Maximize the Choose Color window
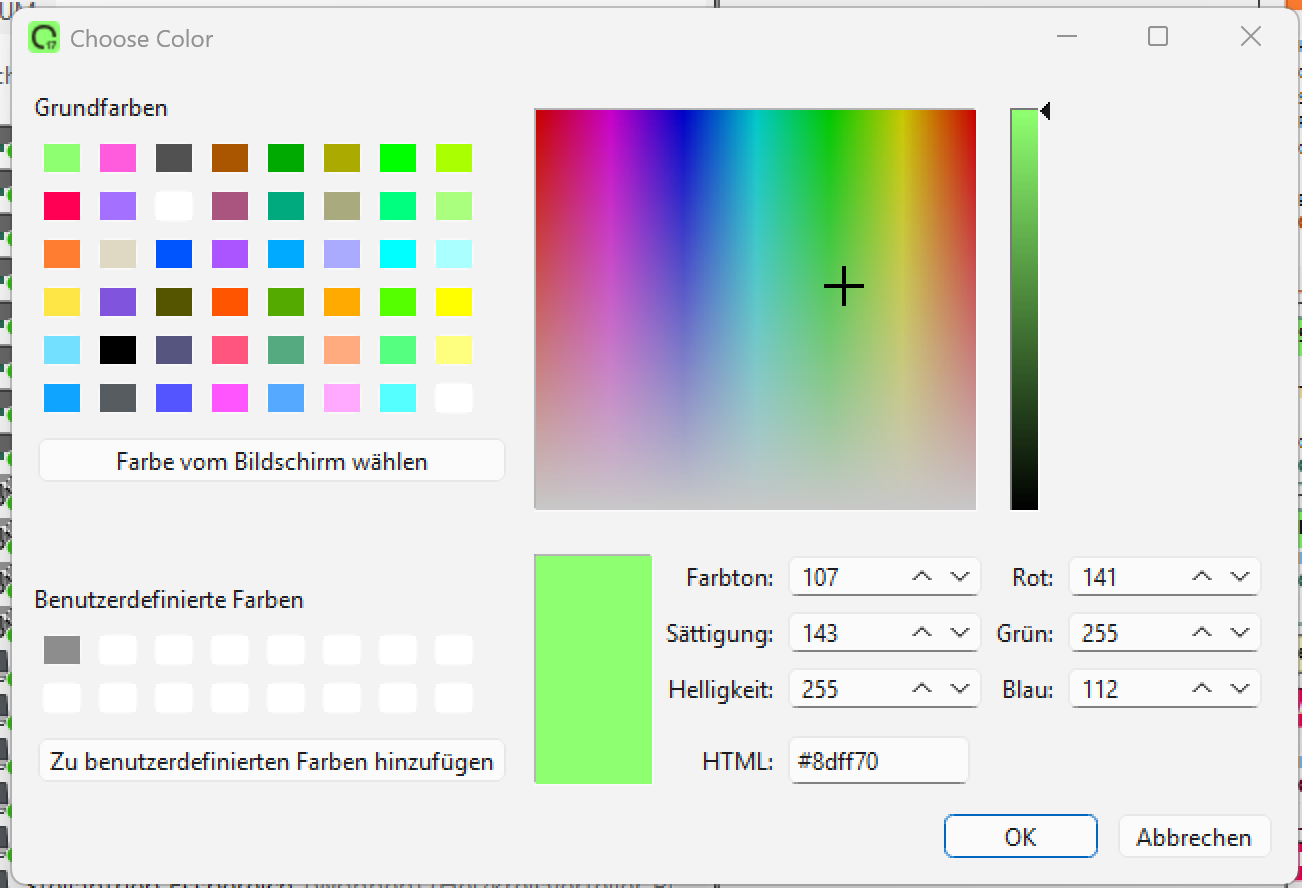 pyautogui.click(x=1157, y=38)
